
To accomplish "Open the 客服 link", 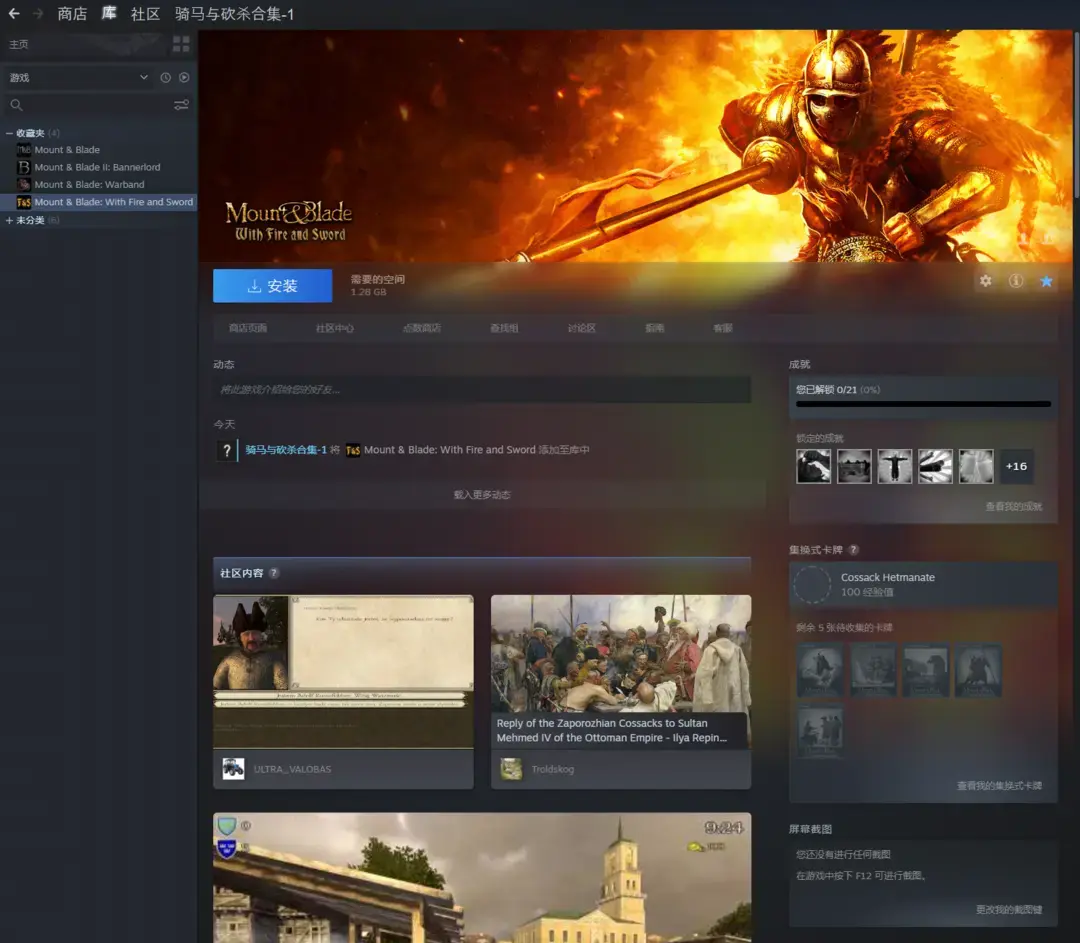I will coord(723,329).
